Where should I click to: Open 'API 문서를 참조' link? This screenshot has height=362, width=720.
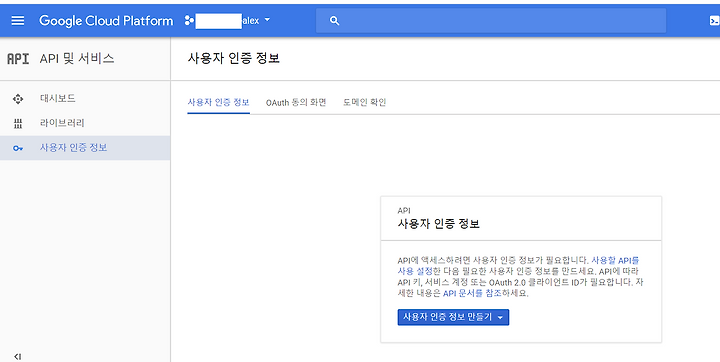coord(472,293)
